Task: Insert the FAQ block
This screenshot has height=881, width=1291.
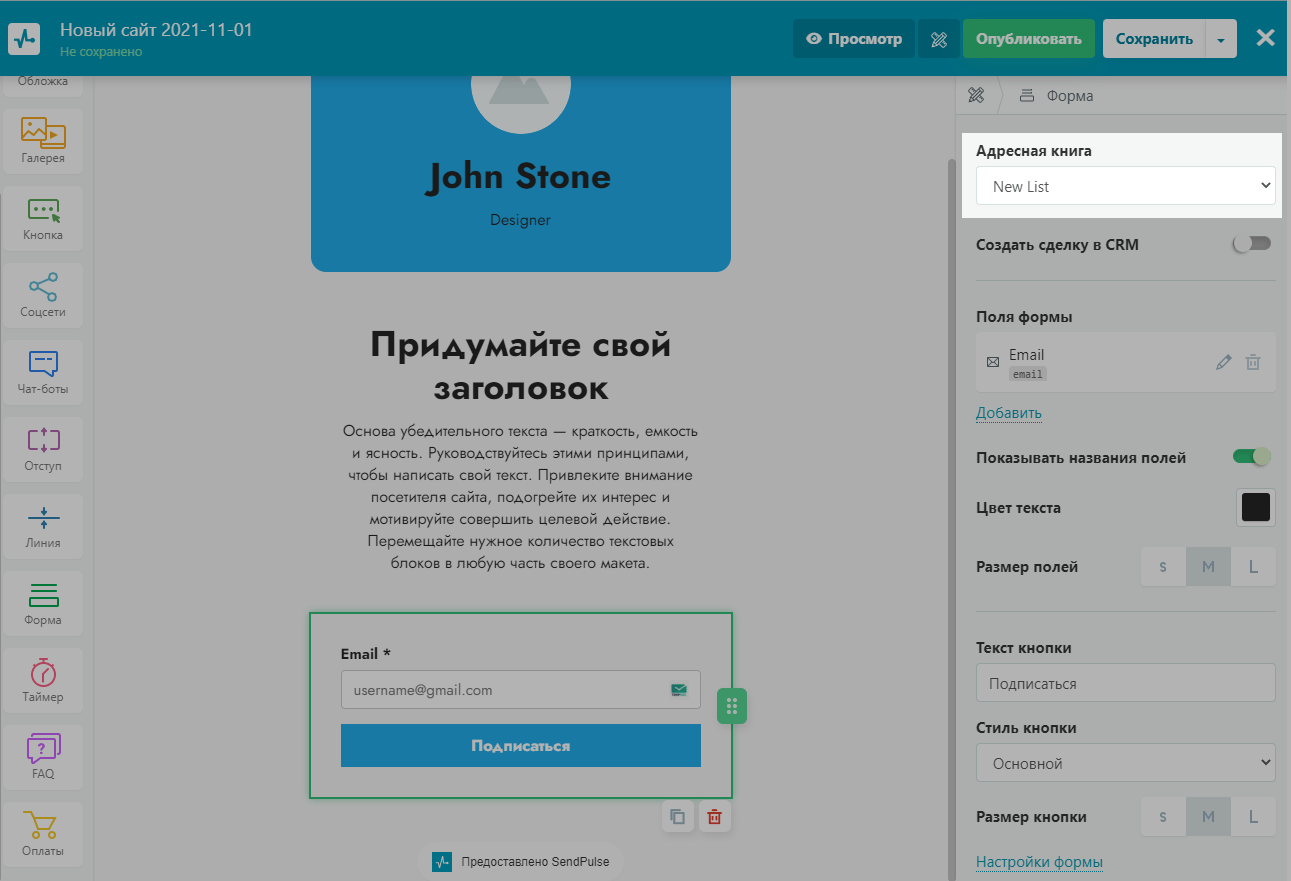Action: click(43, 756)
